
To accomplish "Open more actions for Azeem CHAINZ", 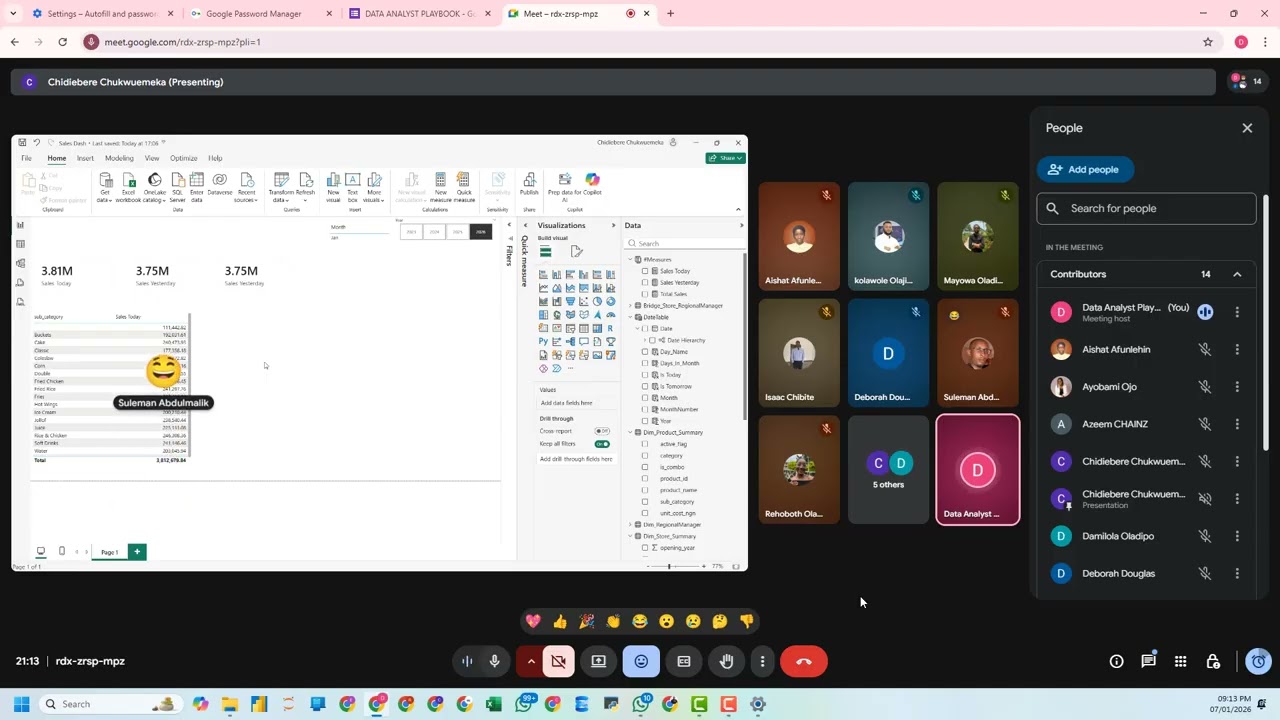I will (x=1237, y=424).
